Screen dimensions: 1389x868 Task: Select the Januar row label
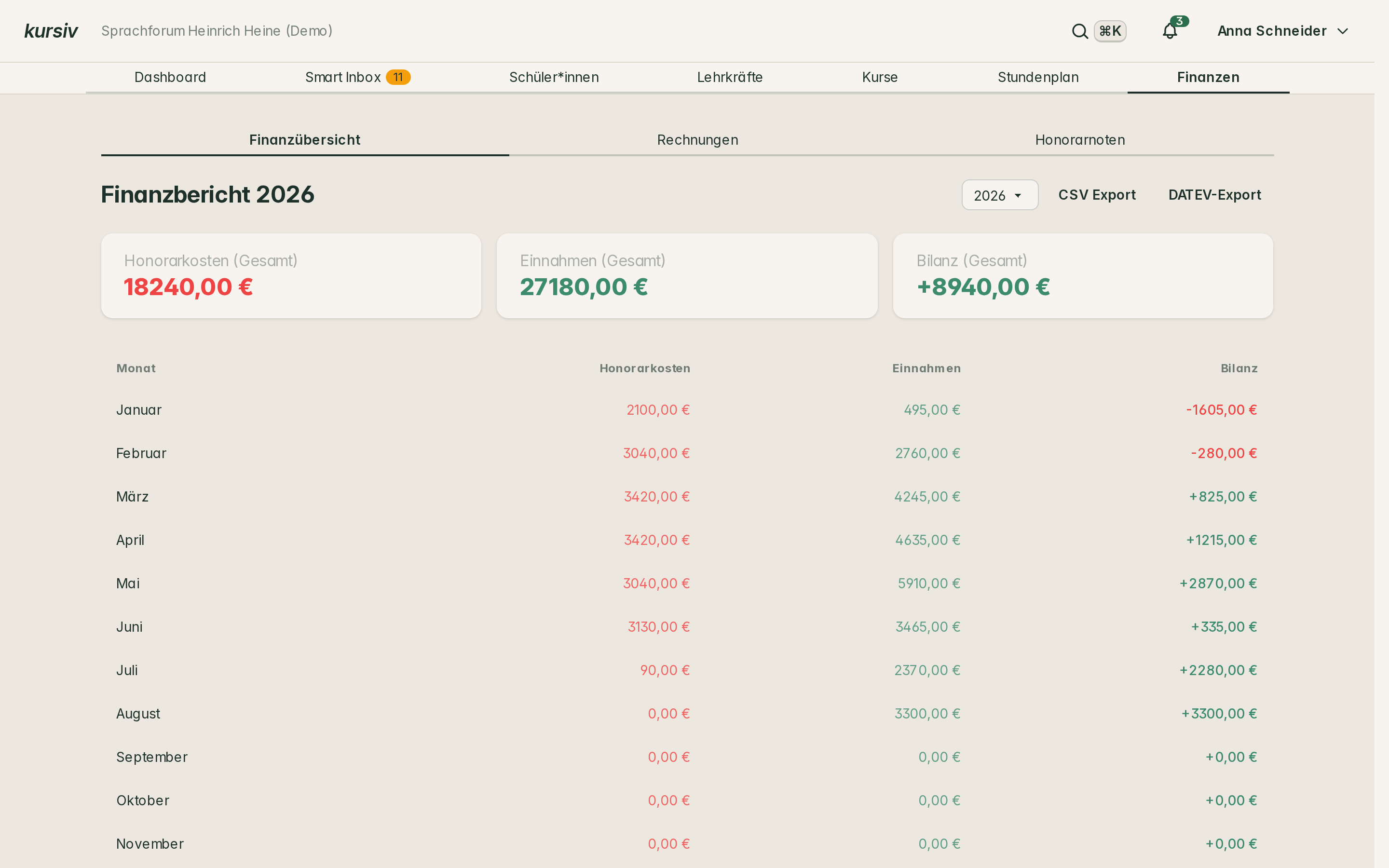pos(139,410)
